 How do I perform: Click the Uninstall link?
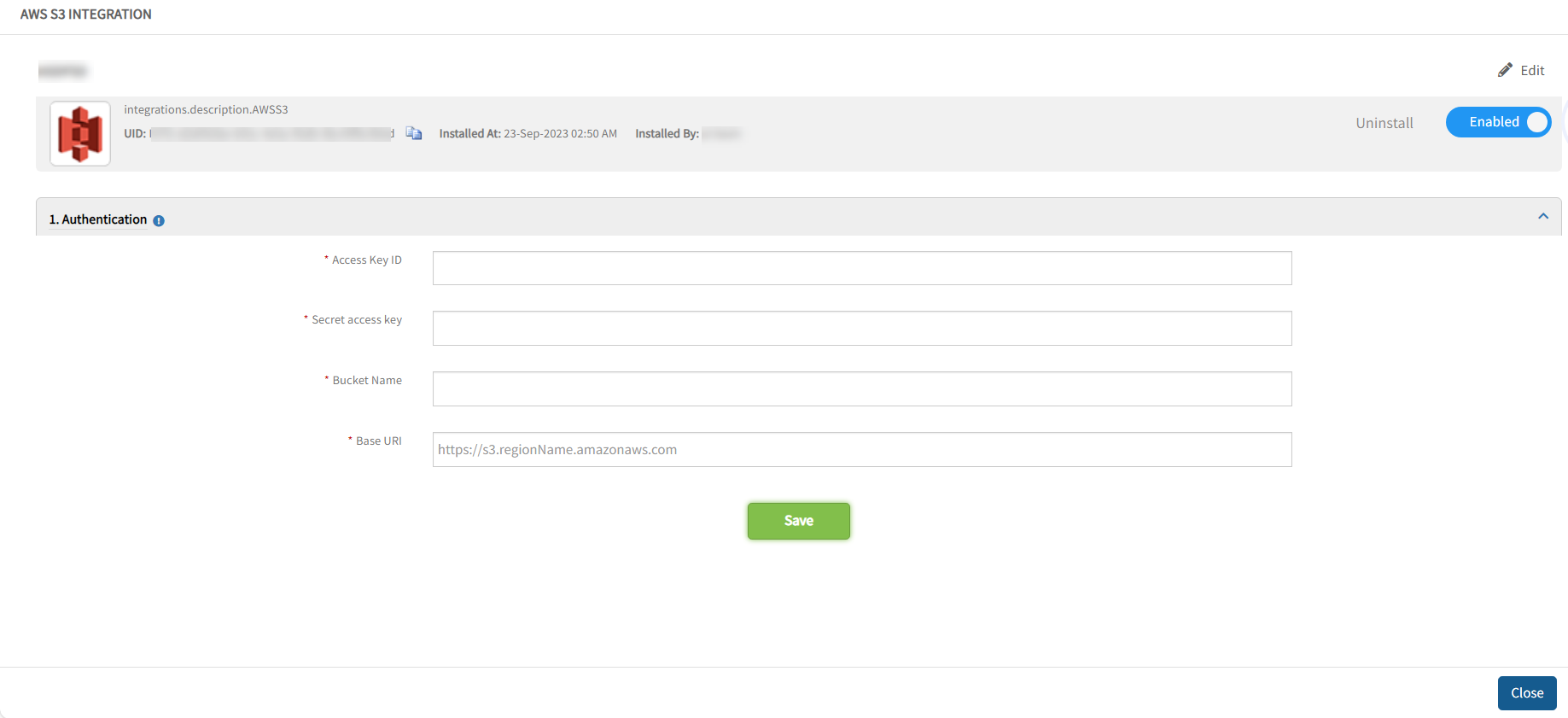(1384, 123)
